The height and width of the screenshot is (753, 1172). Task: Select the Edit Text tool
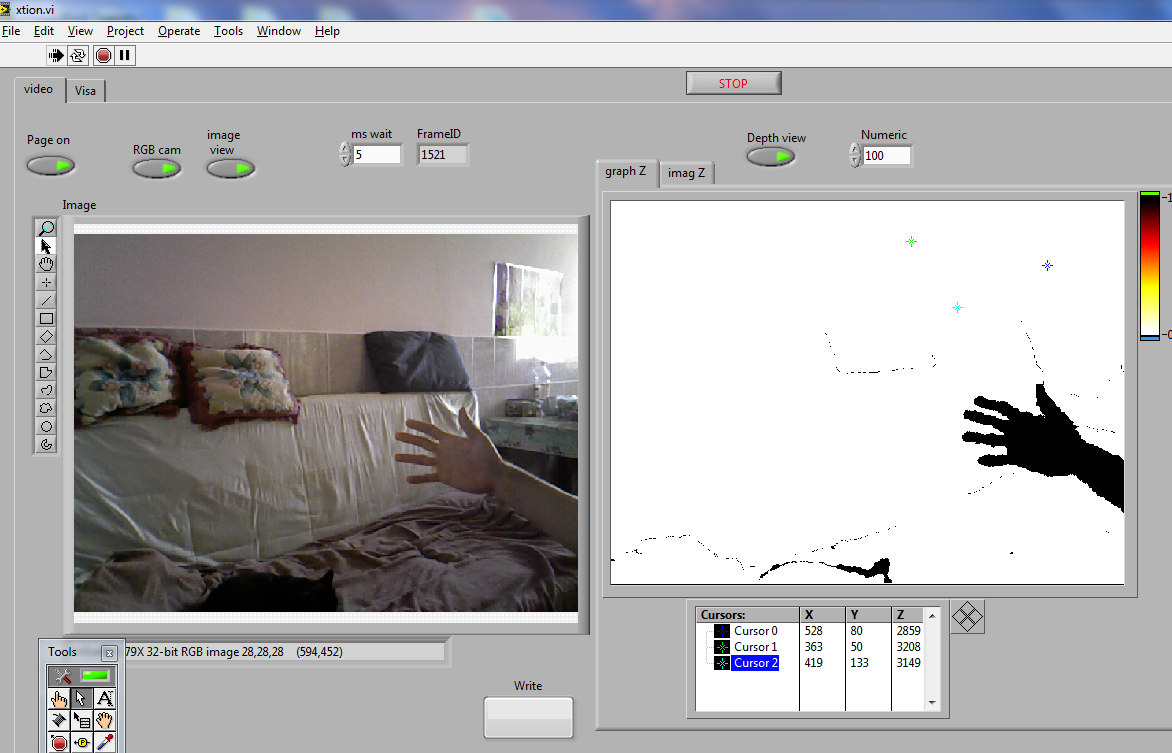[x=105, y=699]
